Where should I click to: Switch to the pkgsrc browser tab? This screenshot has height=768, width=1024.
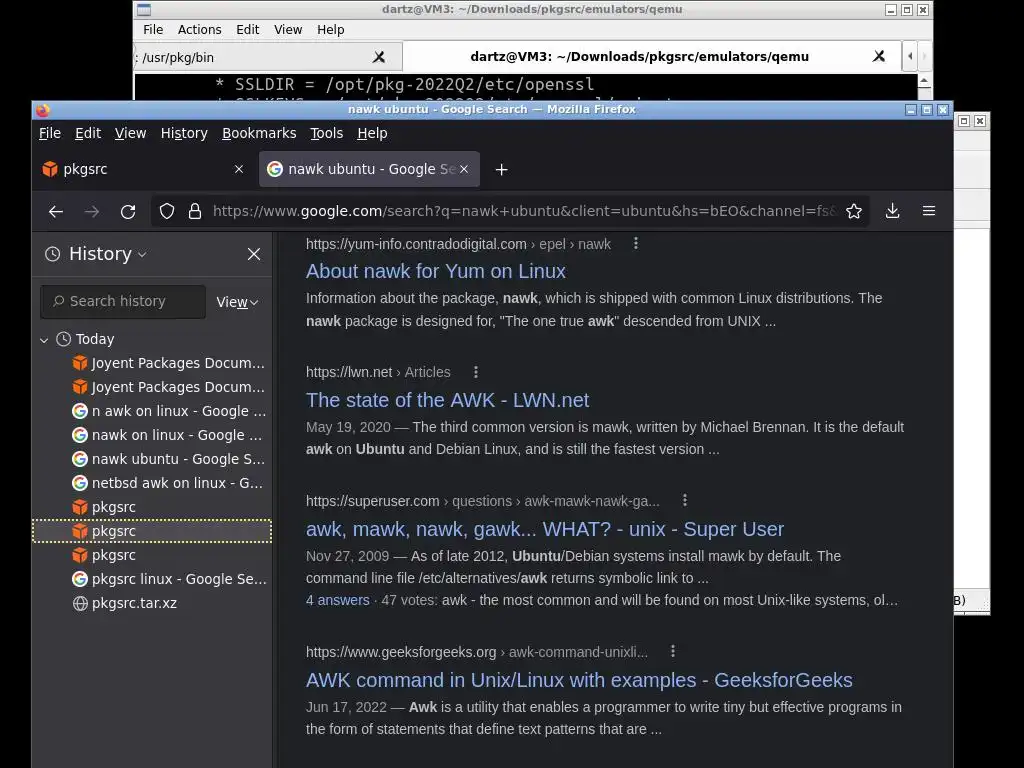point(144,169)
